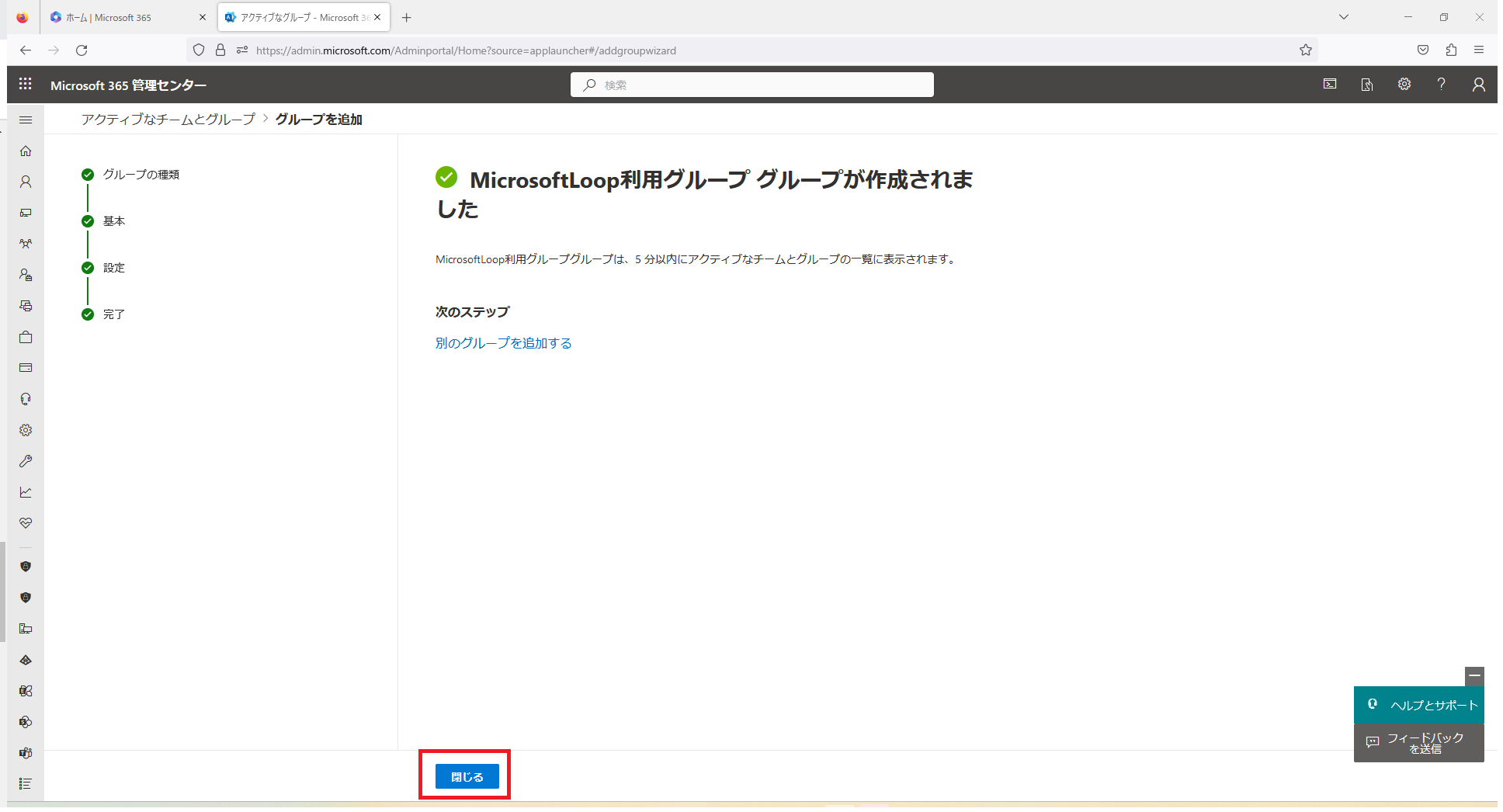The image size is (1503, 812).
Task: Go to アクティブなチームとグループ breadcrumb
Action: [x=168, y=119]
